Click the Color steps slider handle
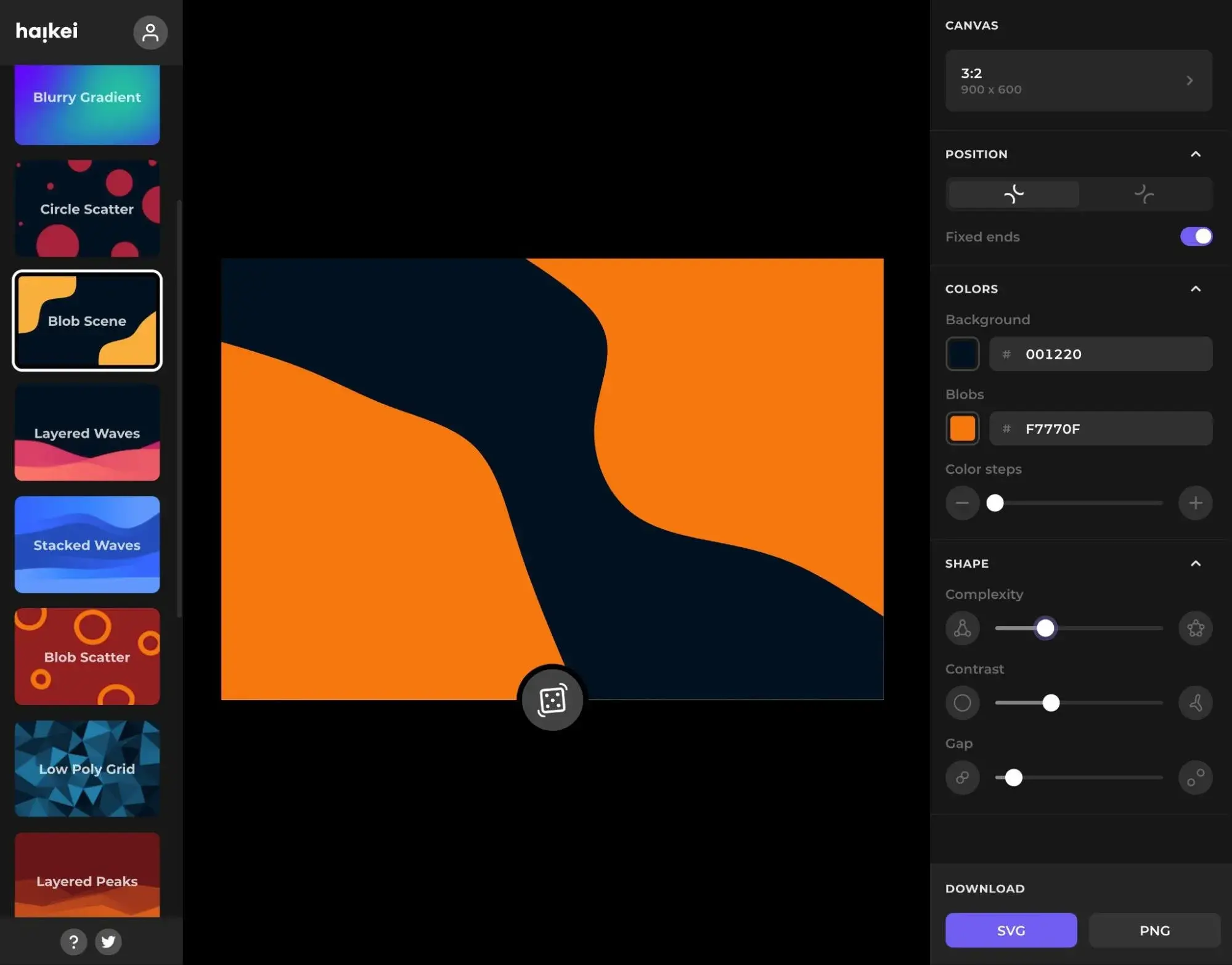This screenshot has height=965, width=1232. click(x=995, y=503)
